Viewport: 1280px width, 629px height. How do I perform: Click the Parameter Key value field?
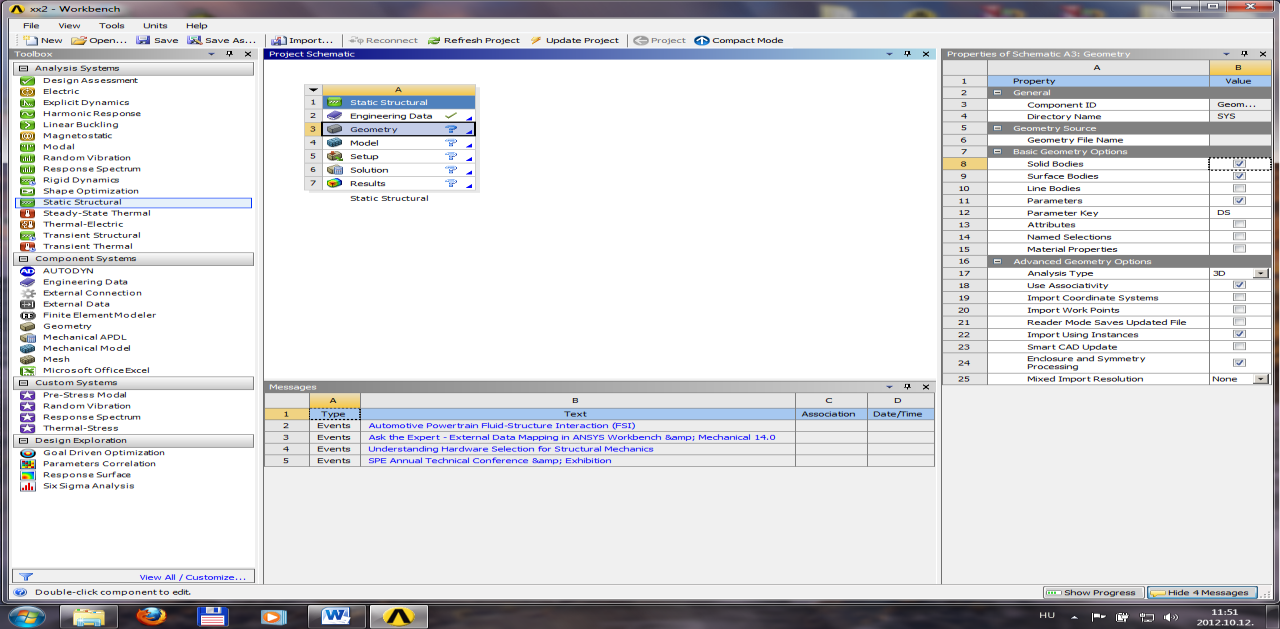tap(1239, 213)
